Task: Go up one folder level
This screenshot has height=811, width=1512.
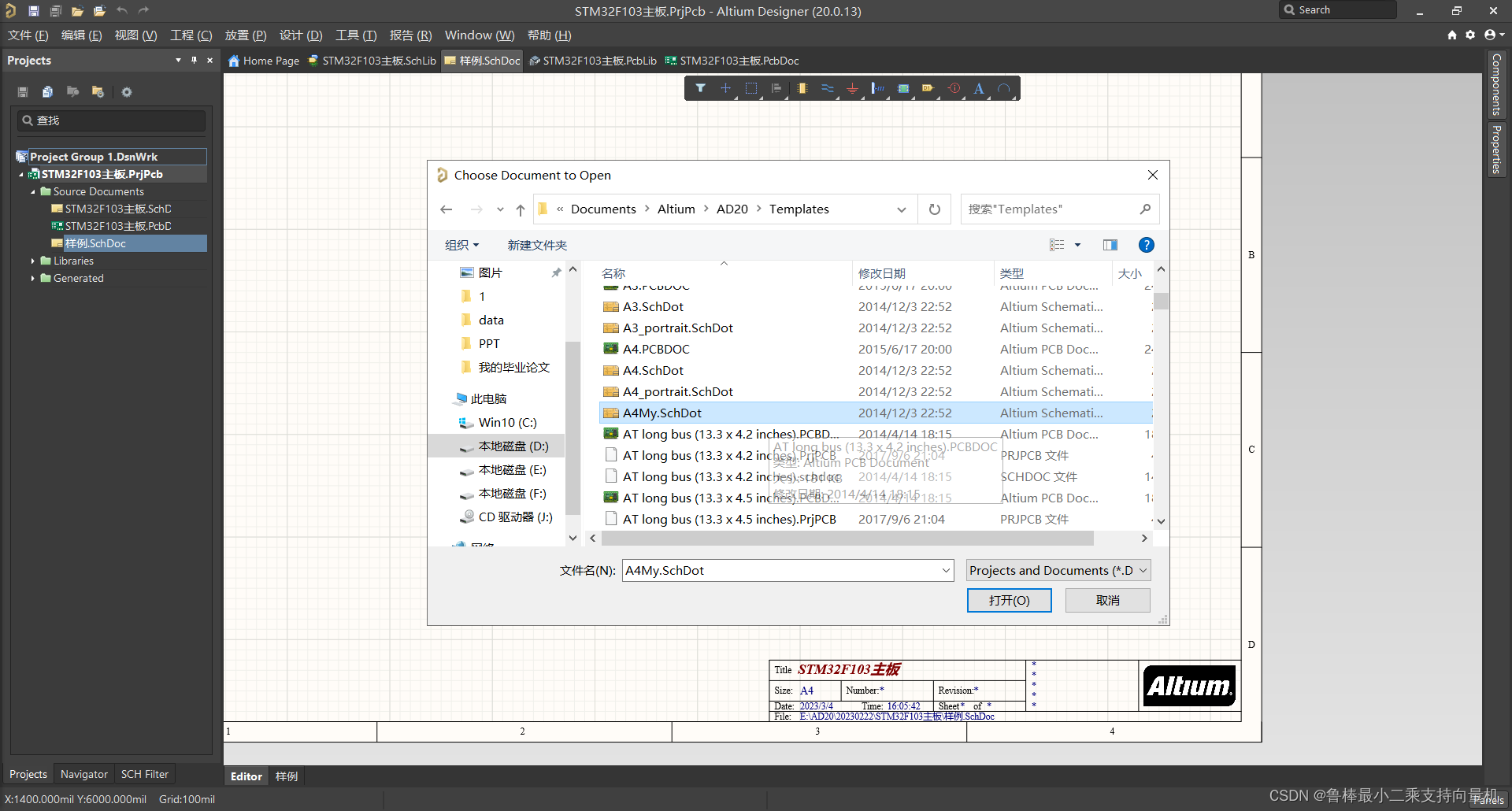Action: (x=521, y=209)
